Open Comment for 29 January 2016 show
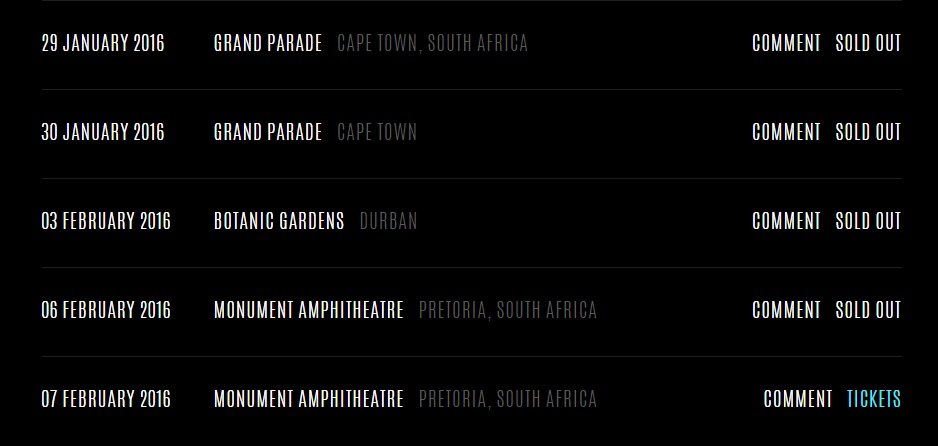Image resolution: width=938 pixels, height=446 pixels. pos(786,43)
